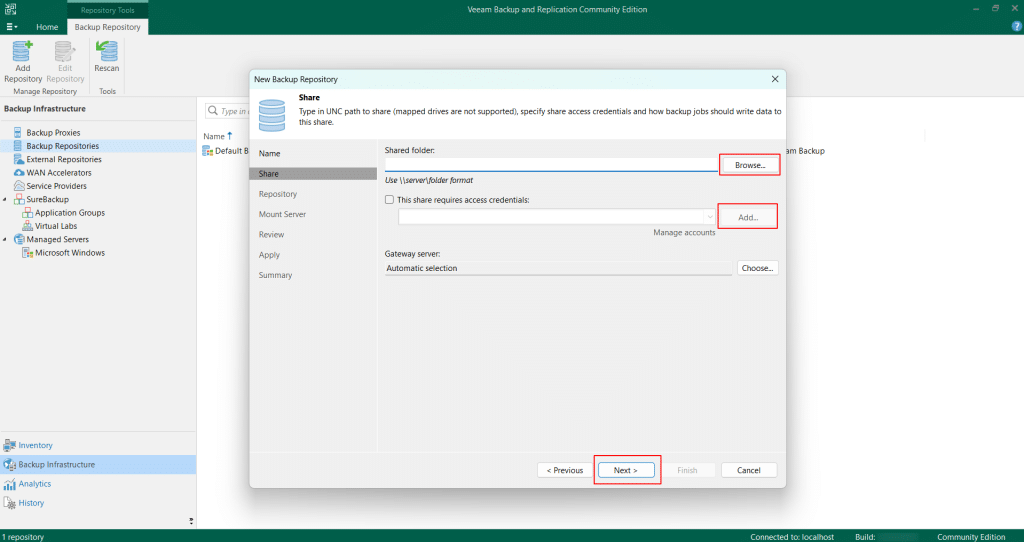The image size is (1024, 542).
Task: Click the help question mark icon
Action: coord(1016,27)
